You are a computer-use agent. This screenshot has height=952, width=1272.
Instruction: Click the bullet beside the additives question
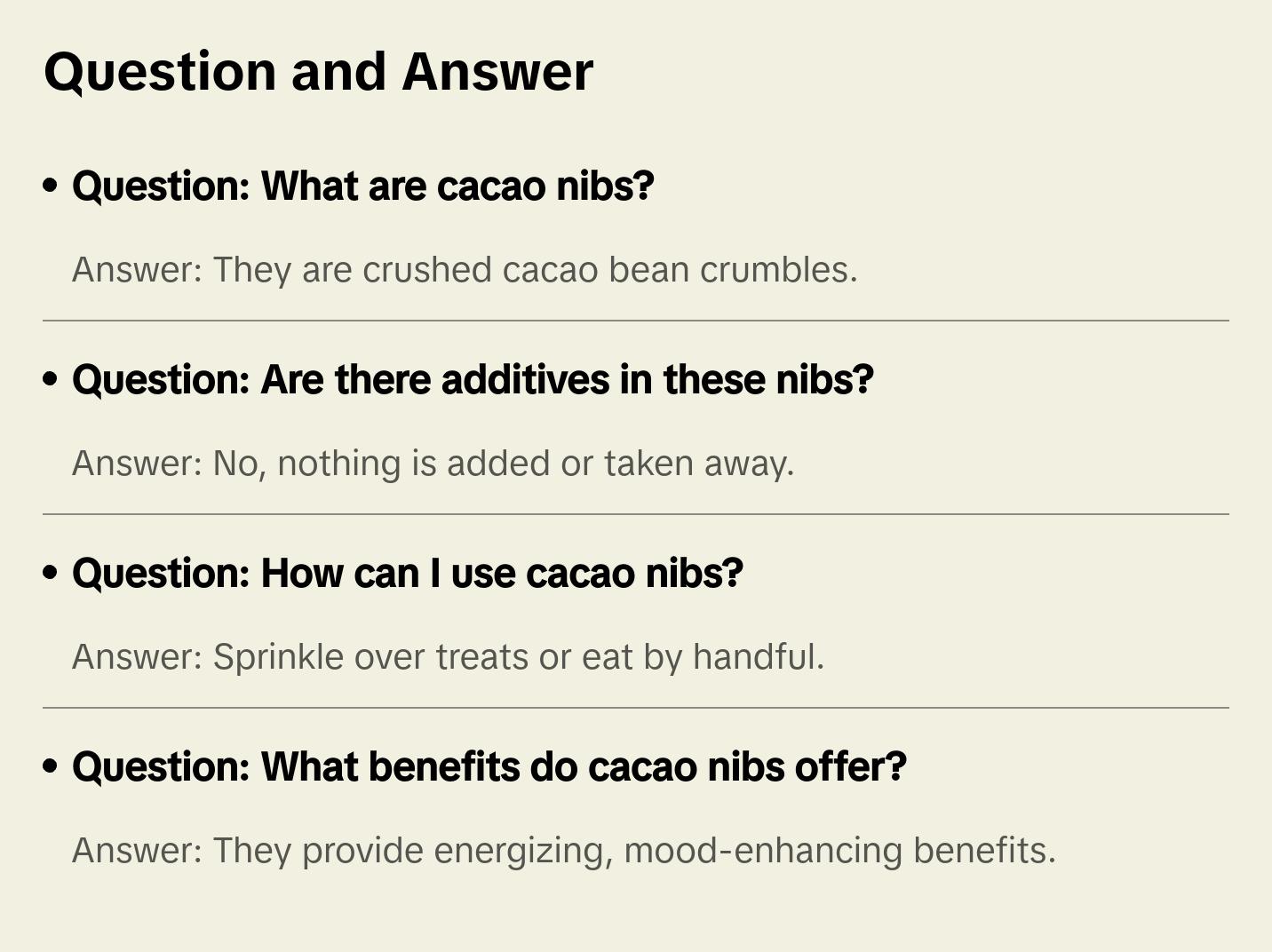pos(51,379)
